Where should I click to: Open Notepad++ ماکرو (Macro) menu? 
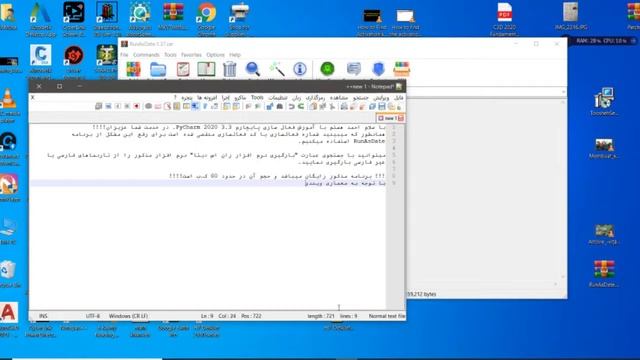(x=240, y=98)
